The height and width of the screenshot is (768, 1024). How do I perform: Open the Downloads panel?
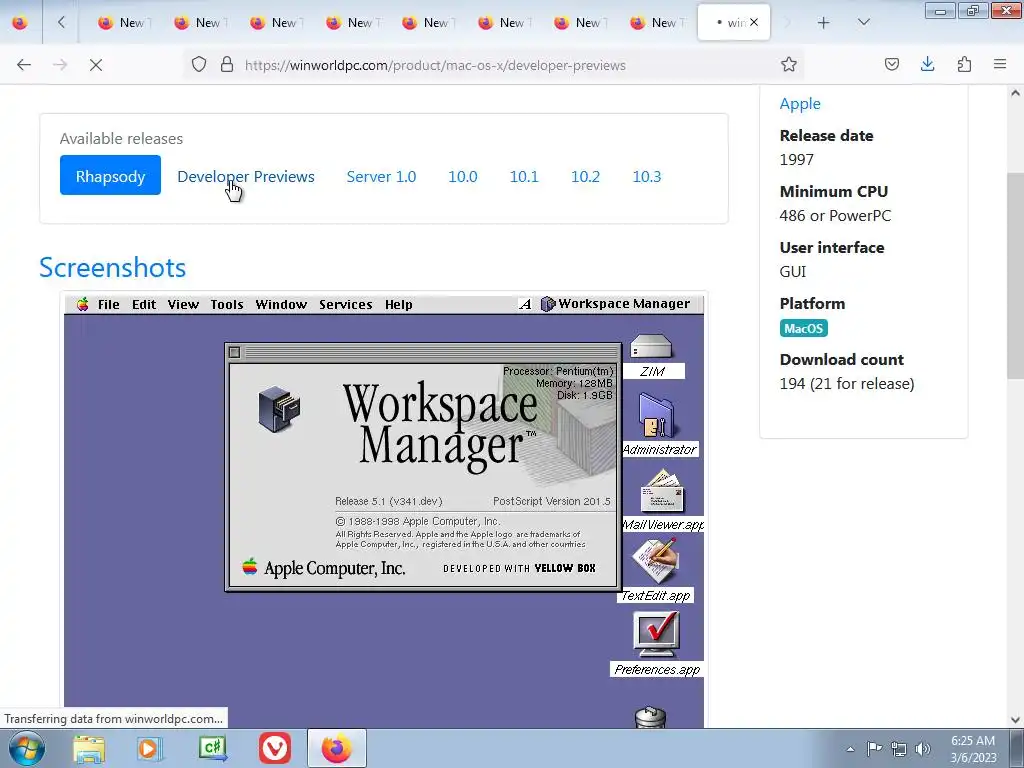[x=927, y=65]
